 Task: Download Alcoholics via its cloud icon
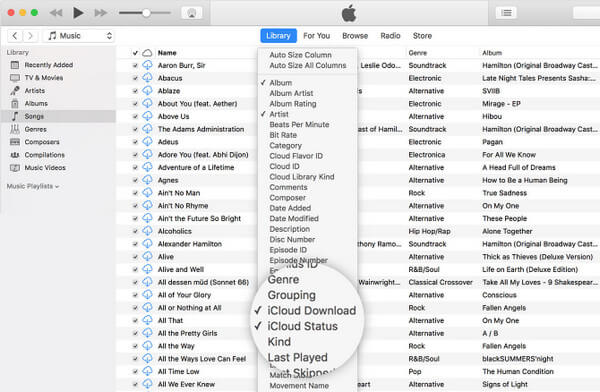pos(147,231)
